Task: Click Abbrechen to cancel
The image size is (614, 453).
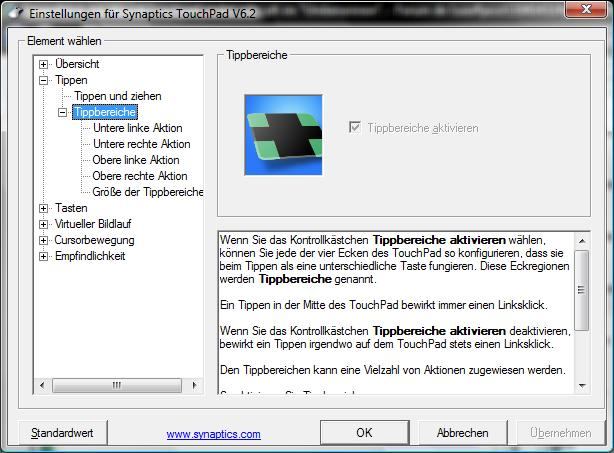Action: [462, 433]
